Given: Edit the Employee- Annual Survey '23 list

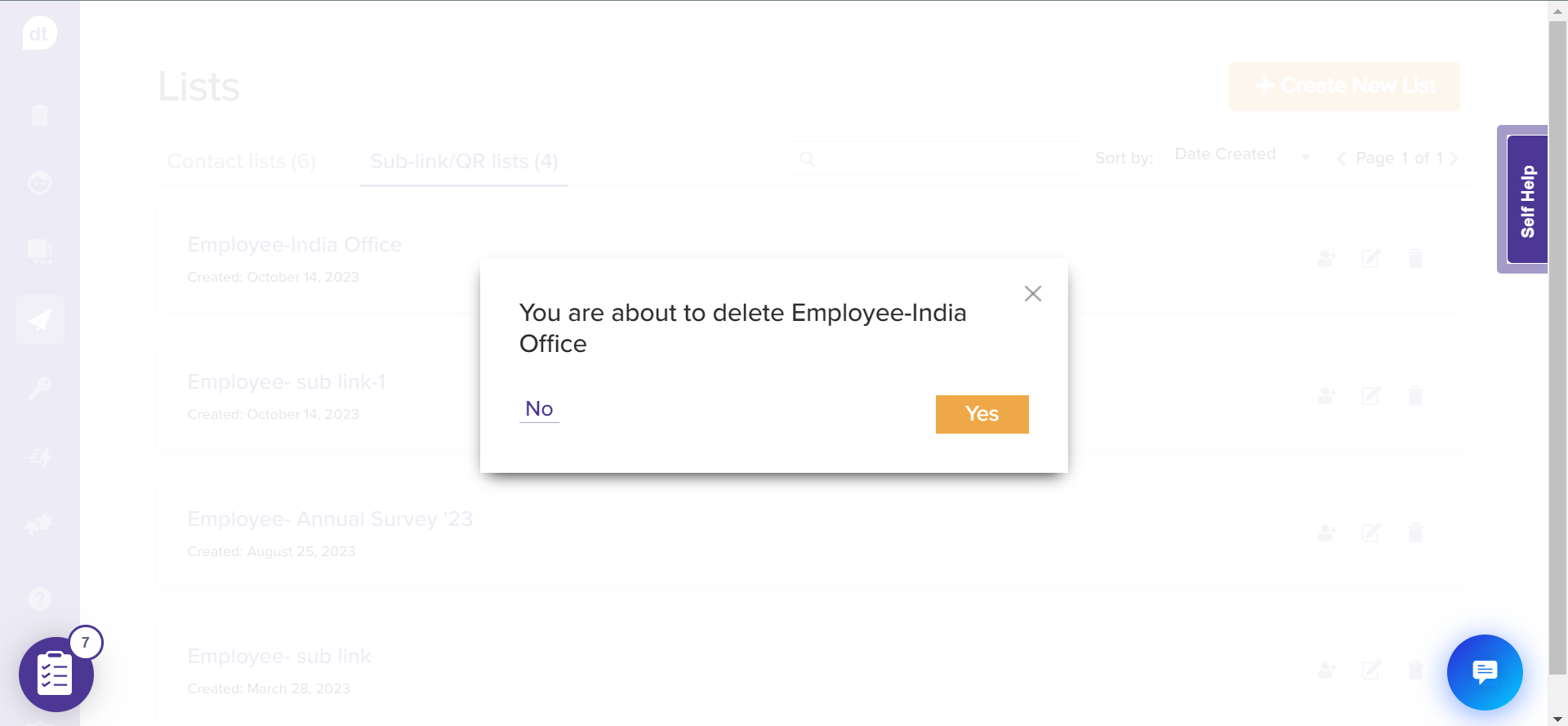Looking at the screenshot, I should [1370, 533].
